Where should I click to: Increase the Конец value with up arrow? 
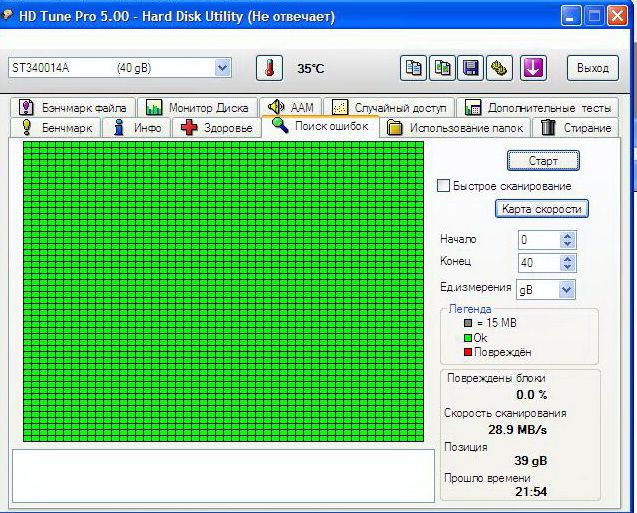click(568, 258)
